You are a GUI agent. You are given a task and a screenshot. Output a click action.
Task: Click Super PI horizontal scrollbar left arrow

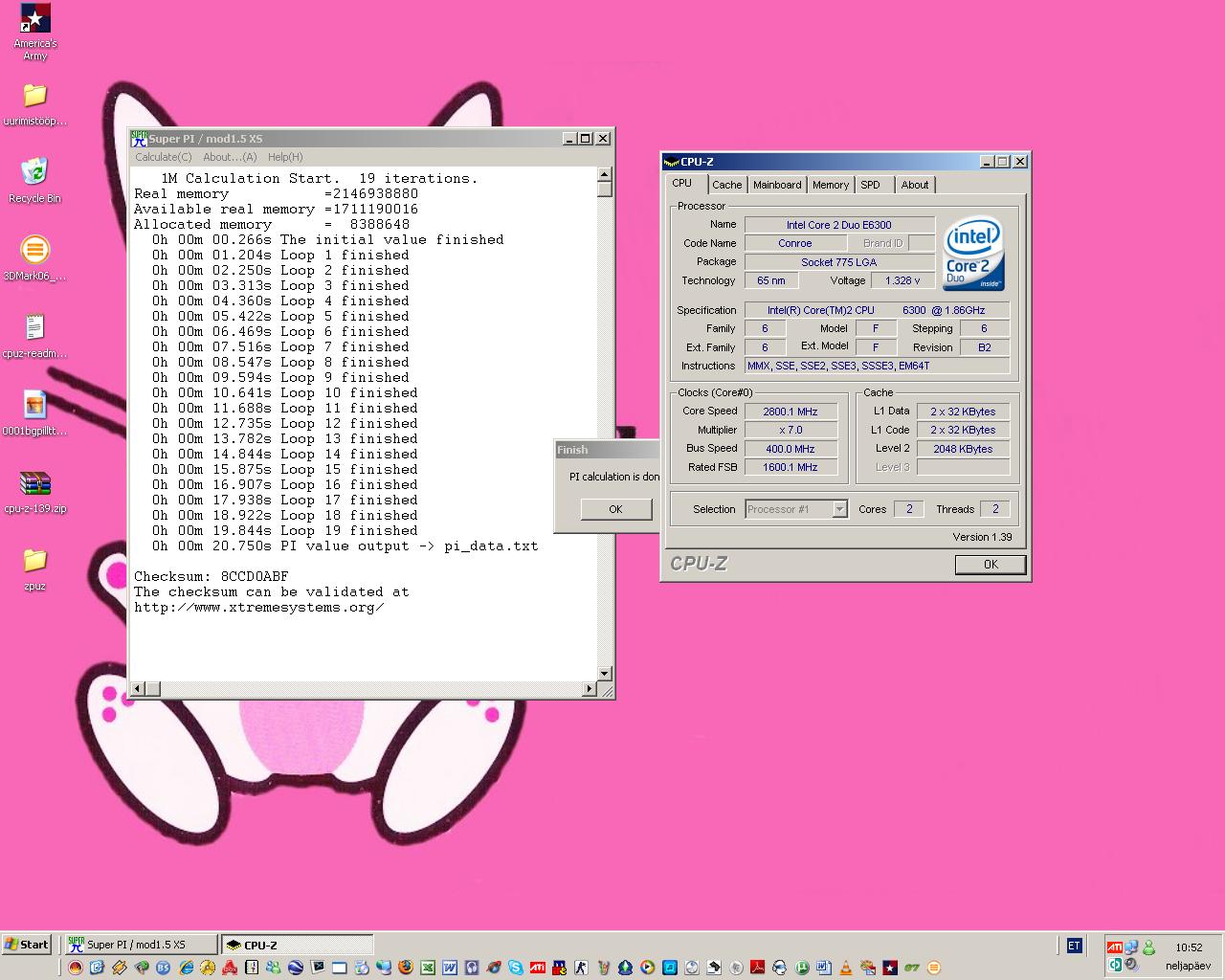click(138, 688)
